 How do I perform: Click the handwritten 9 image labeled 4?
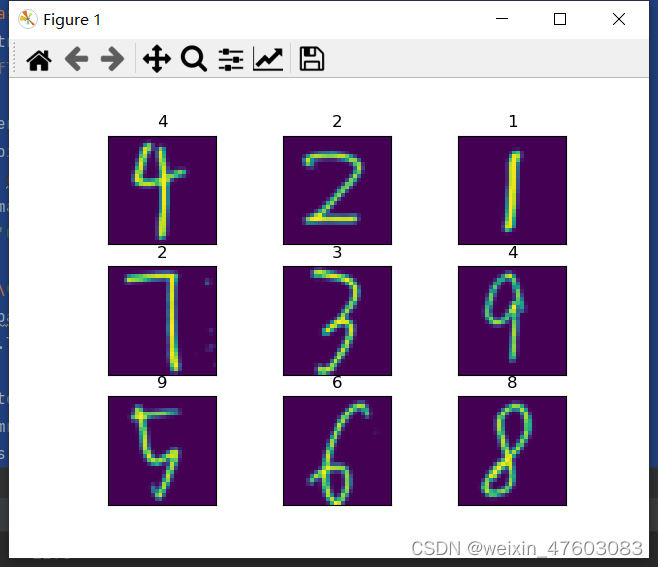[x=512, y=321]
